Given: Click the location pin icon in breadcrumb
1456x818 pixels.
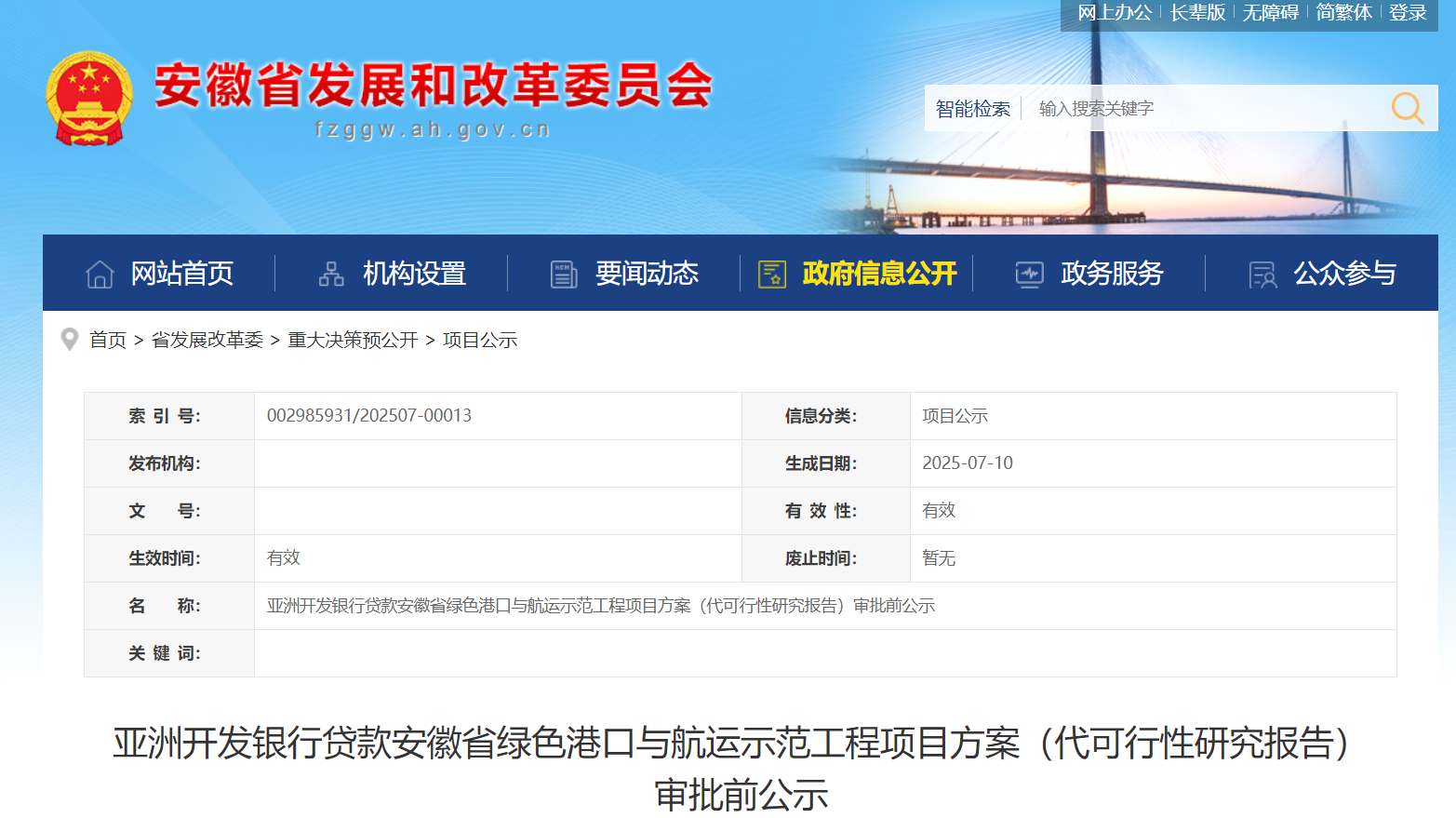Looking at the screenshot, I should (x=69, y=340).
